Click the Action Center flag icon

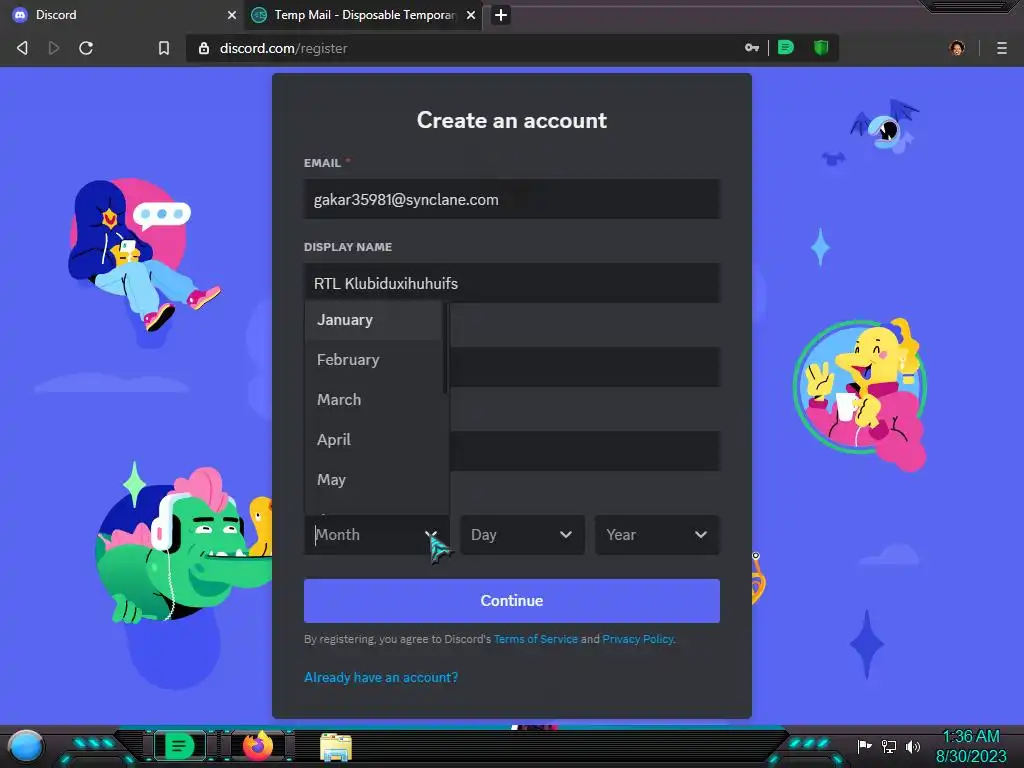(864, 746)
